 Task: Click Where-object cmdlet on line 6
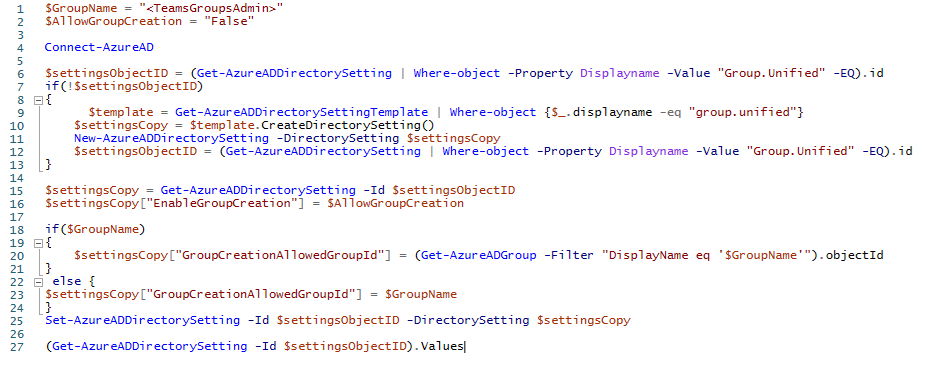(457, 74)
